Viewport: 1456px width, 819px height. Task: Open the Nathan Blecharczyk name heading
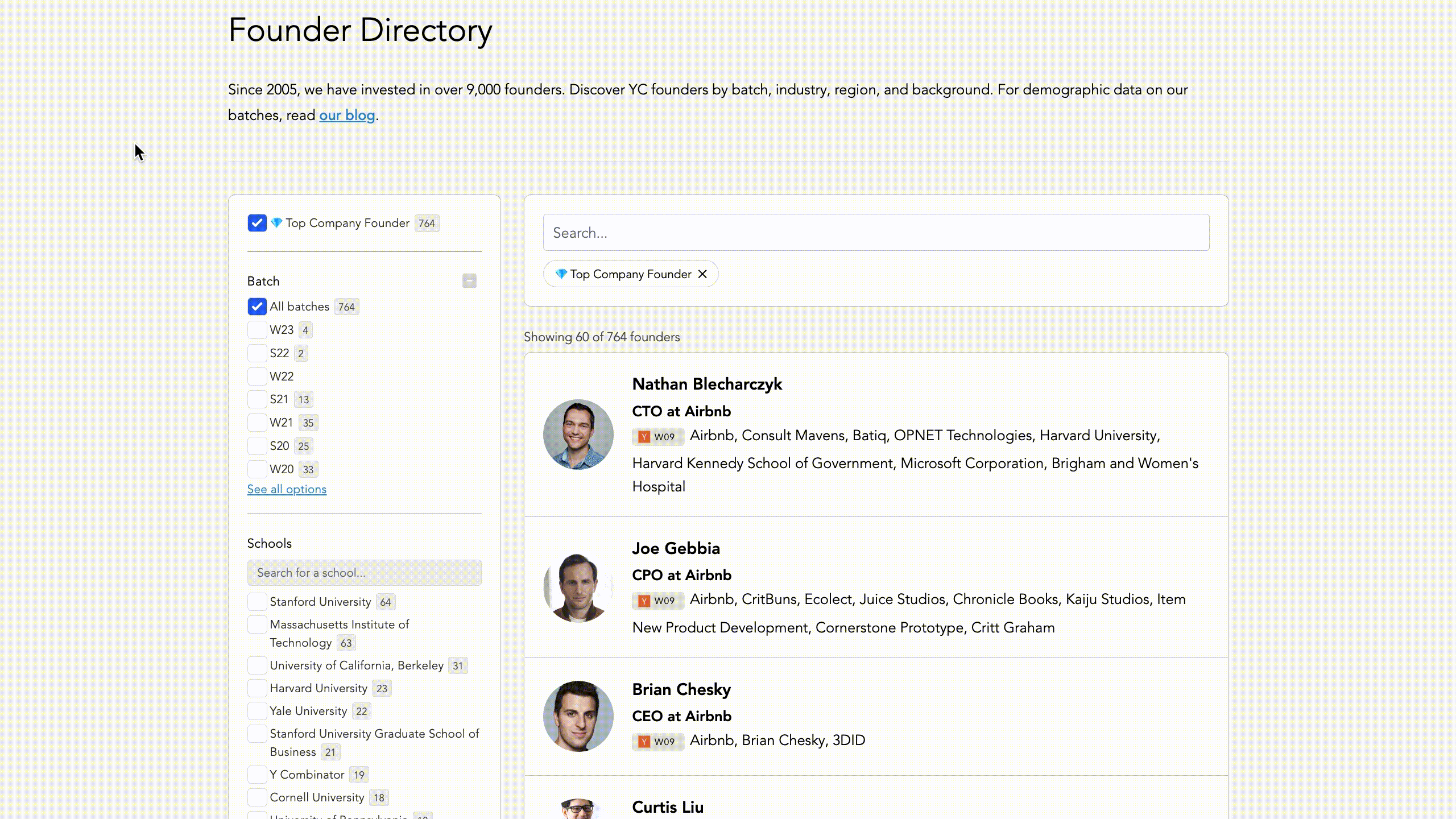[x=707, y=384]
